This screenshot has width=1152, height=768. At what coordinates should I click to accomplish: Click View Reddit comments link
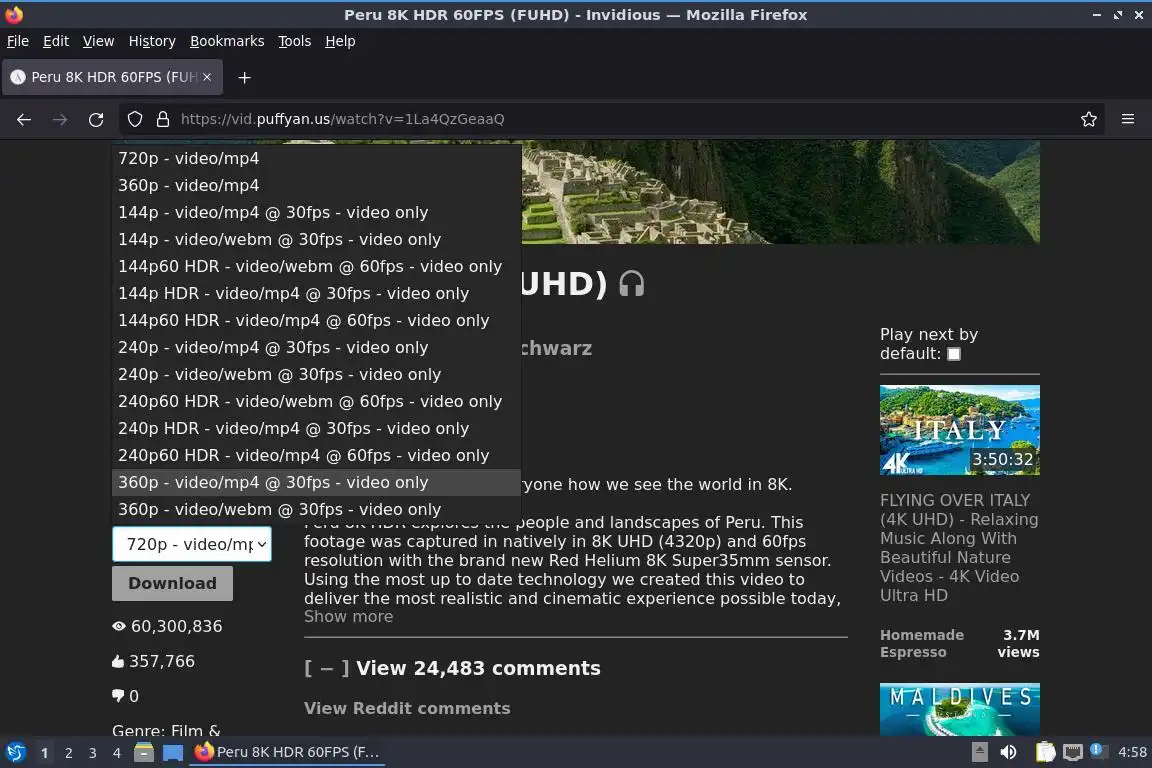point(407,708)
